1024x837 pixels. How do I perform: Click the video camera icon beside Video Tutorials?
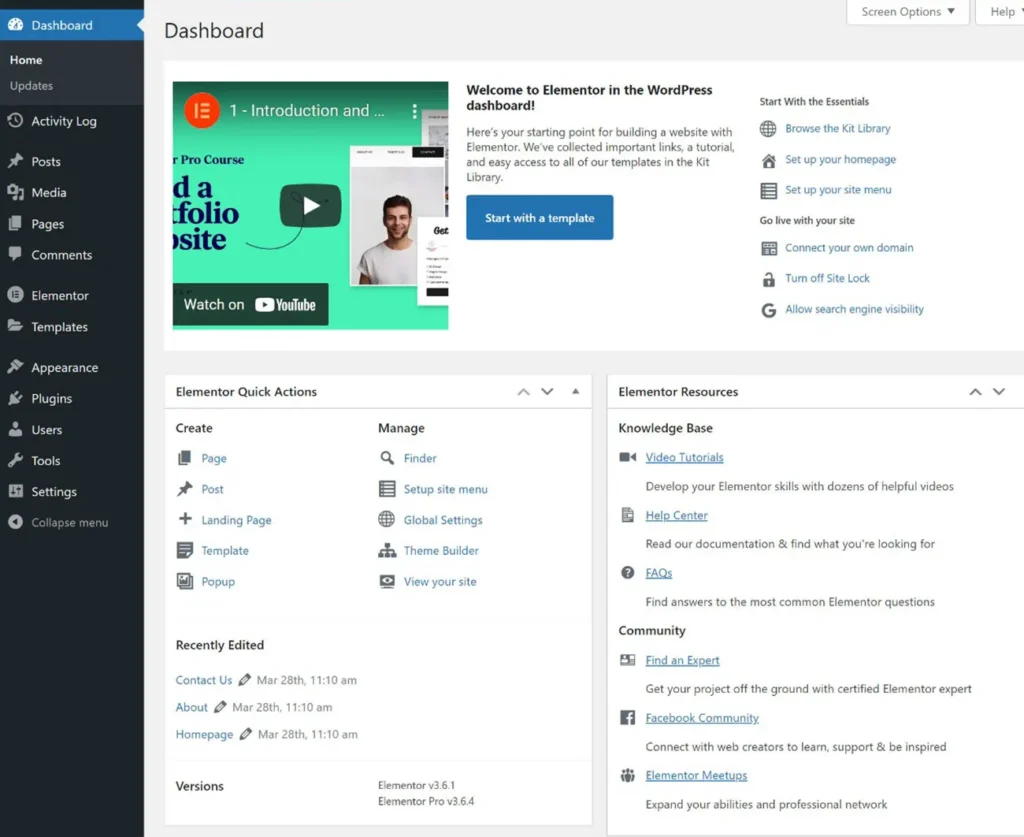[x=628, y=457]
